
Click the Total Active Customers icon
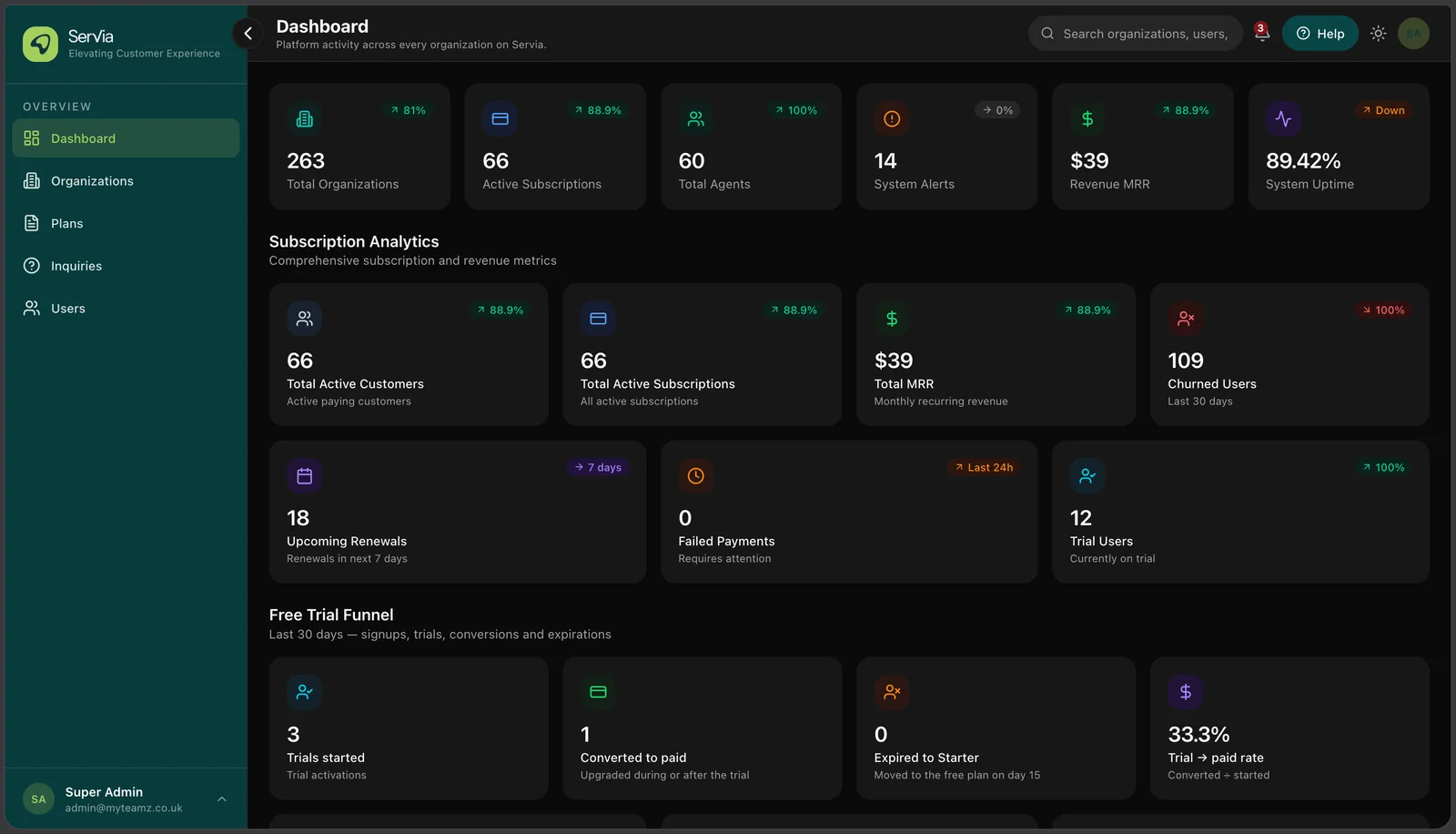pyautogui.click(x=305, y=319)
